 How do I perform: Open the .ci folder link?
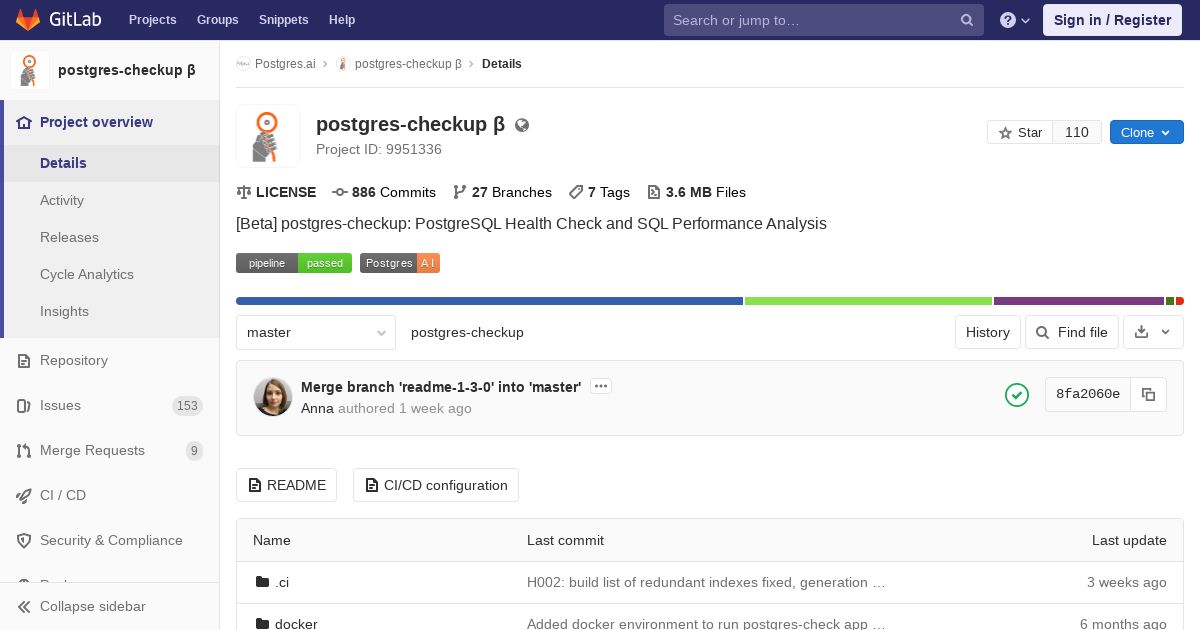[x=282, y=582]
